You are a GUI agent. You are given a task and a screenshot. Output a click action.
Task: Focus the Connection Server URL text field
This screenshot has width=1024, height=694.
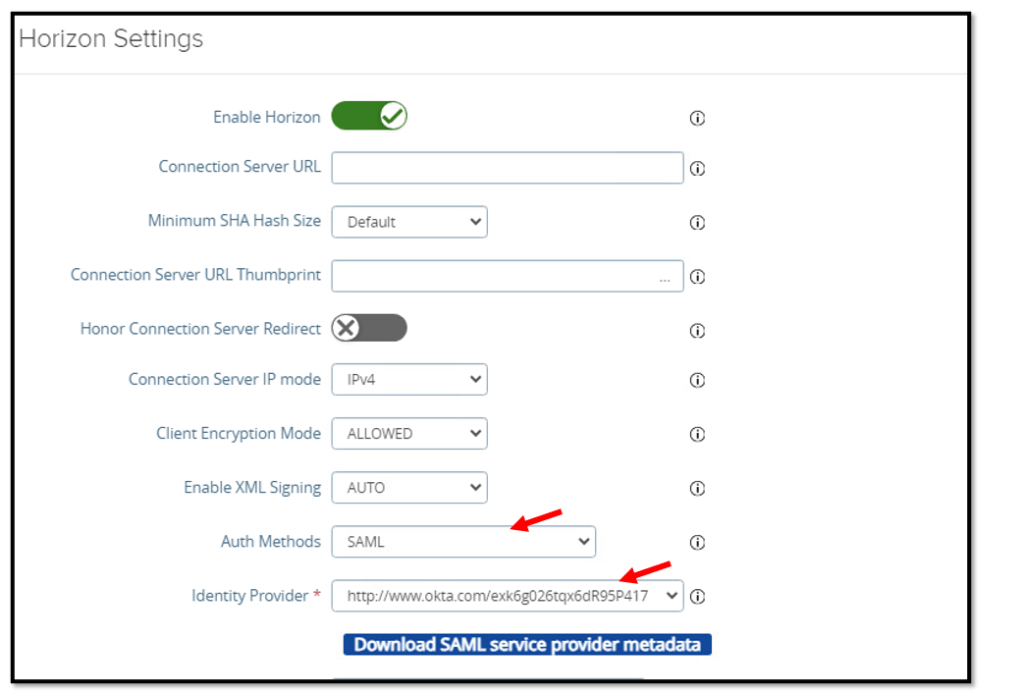507,168
